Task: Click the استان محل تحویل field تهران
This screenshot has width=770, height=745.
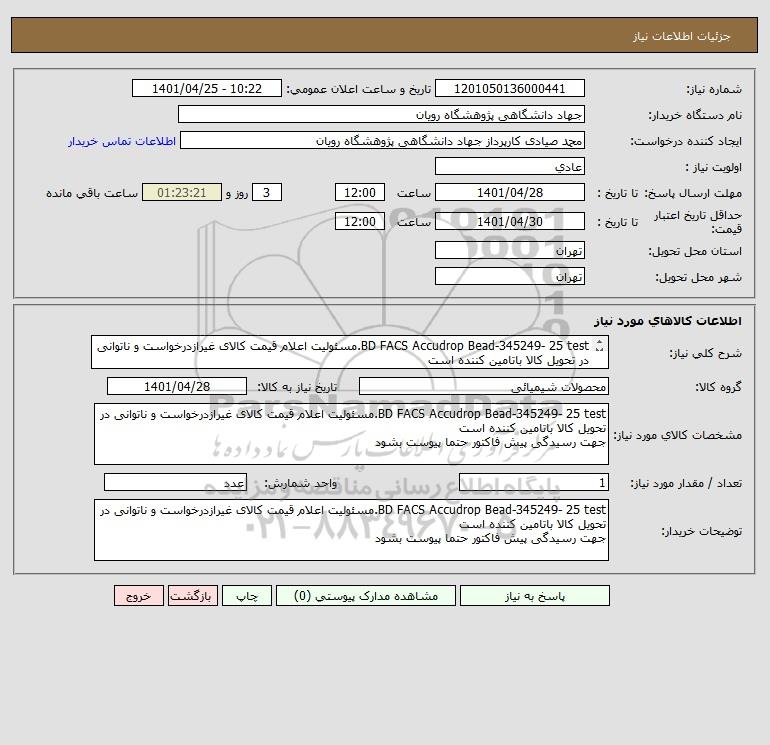Action: point(510,250)
